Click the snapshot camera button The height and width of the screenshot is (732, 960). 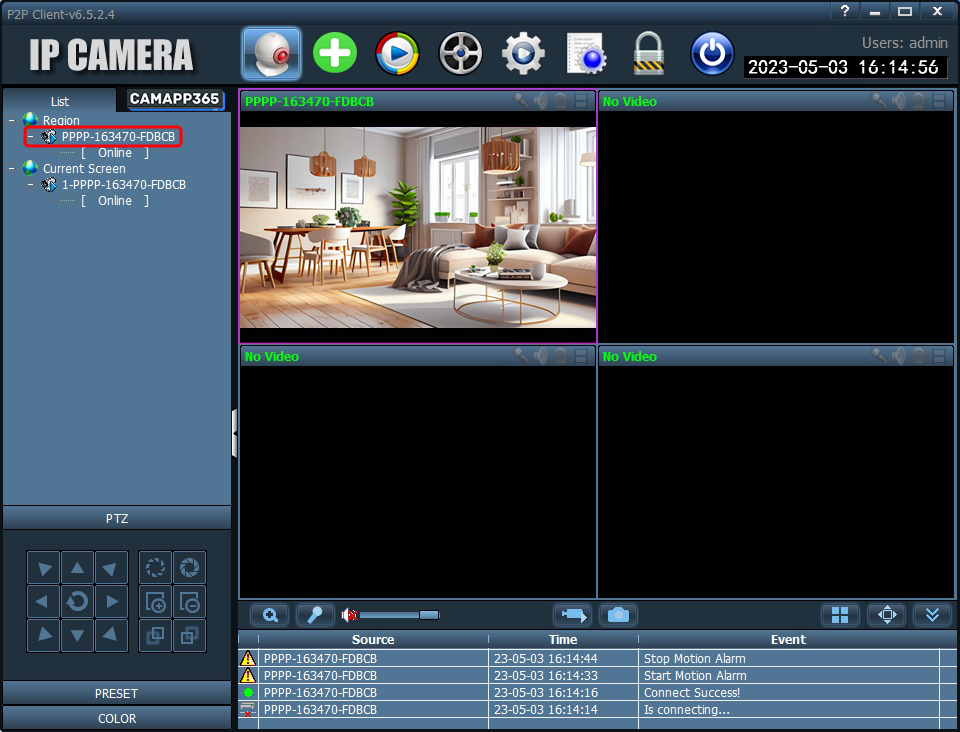click(618, 615)
